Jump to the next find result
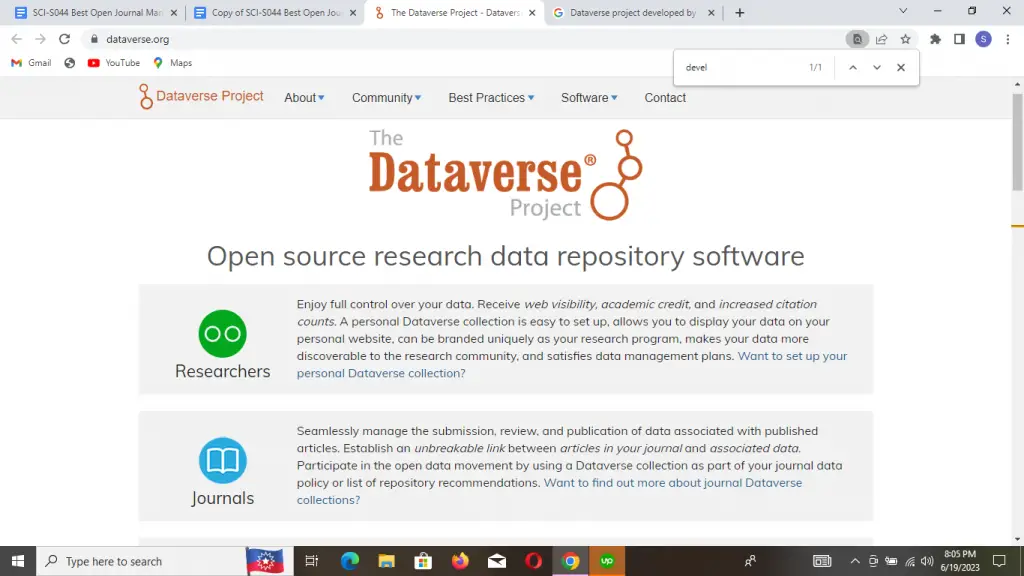This screenshot has width=1024, height=576. pos(877,68)
